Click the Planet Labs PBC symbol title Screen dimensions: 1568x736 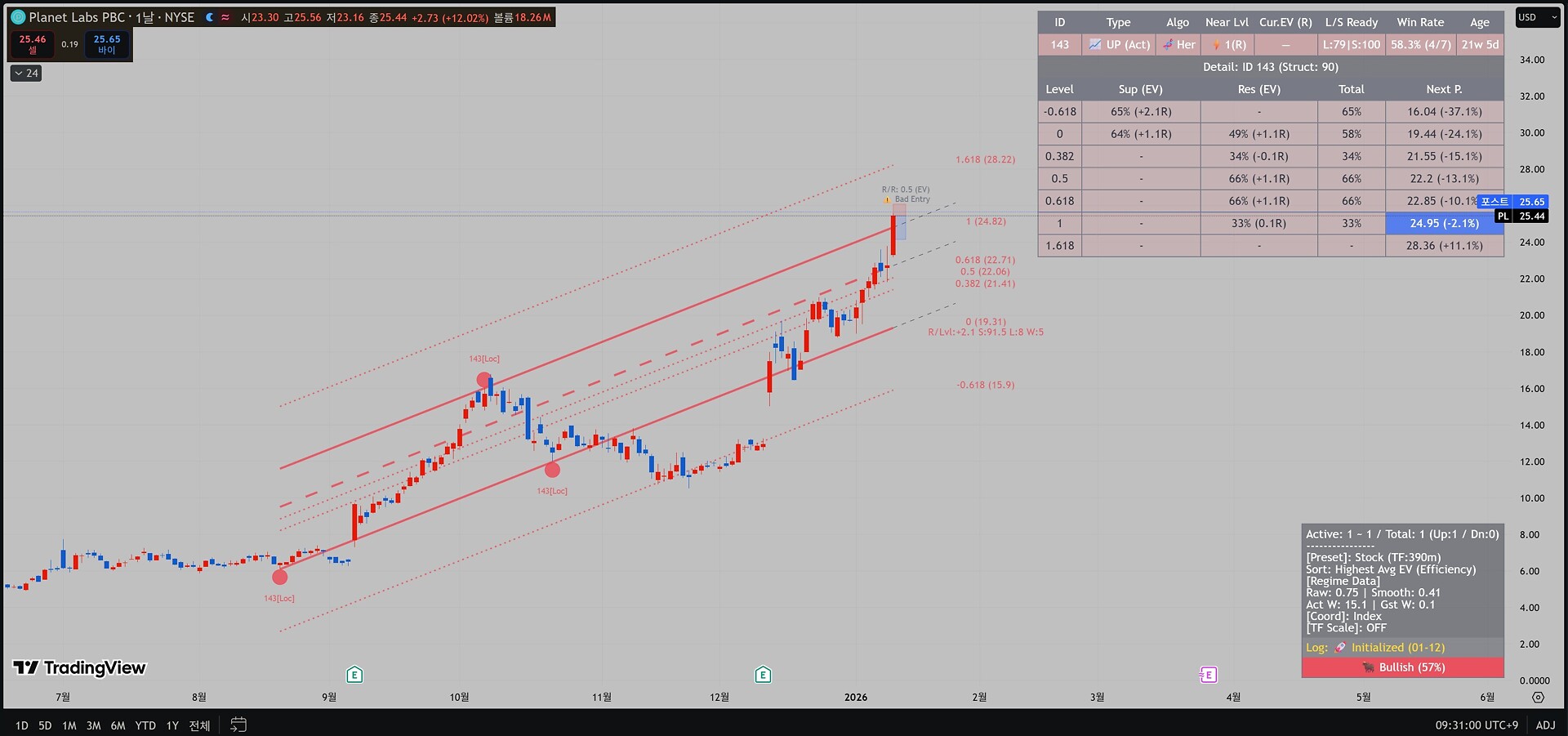coord(79,17)
